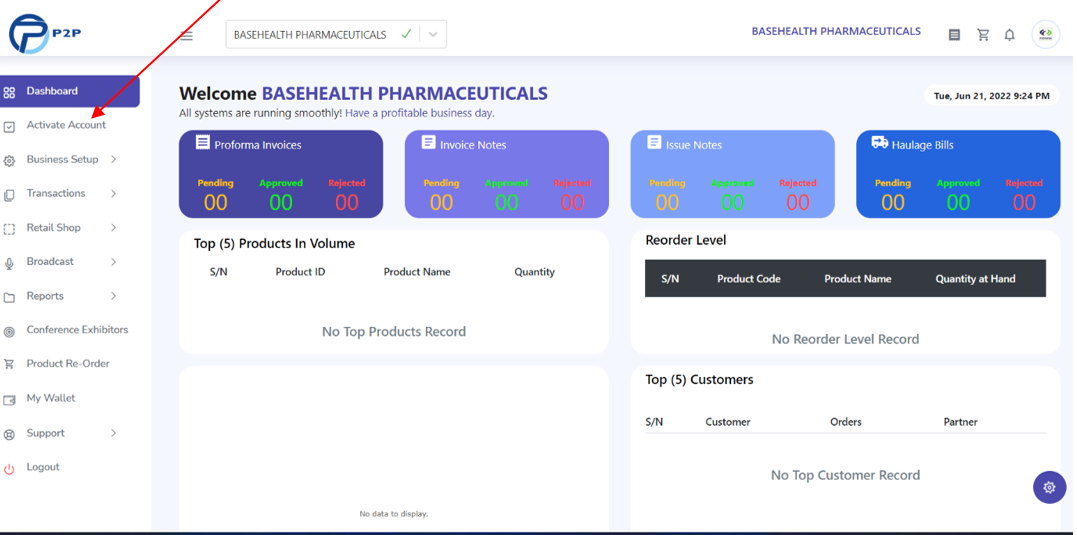Open the user profile avatar
The image size is (1077, 535).
coord(1045,34)
